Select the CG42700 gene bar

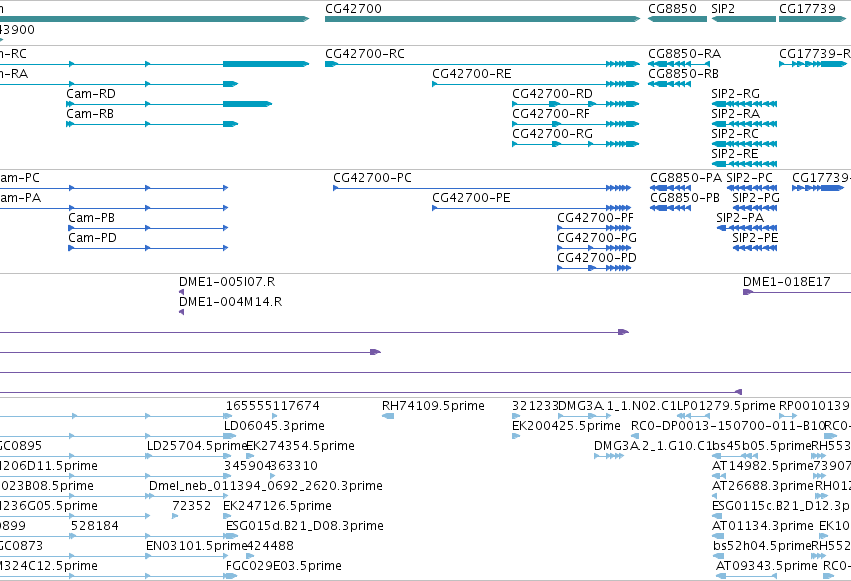tap(482, 19)
